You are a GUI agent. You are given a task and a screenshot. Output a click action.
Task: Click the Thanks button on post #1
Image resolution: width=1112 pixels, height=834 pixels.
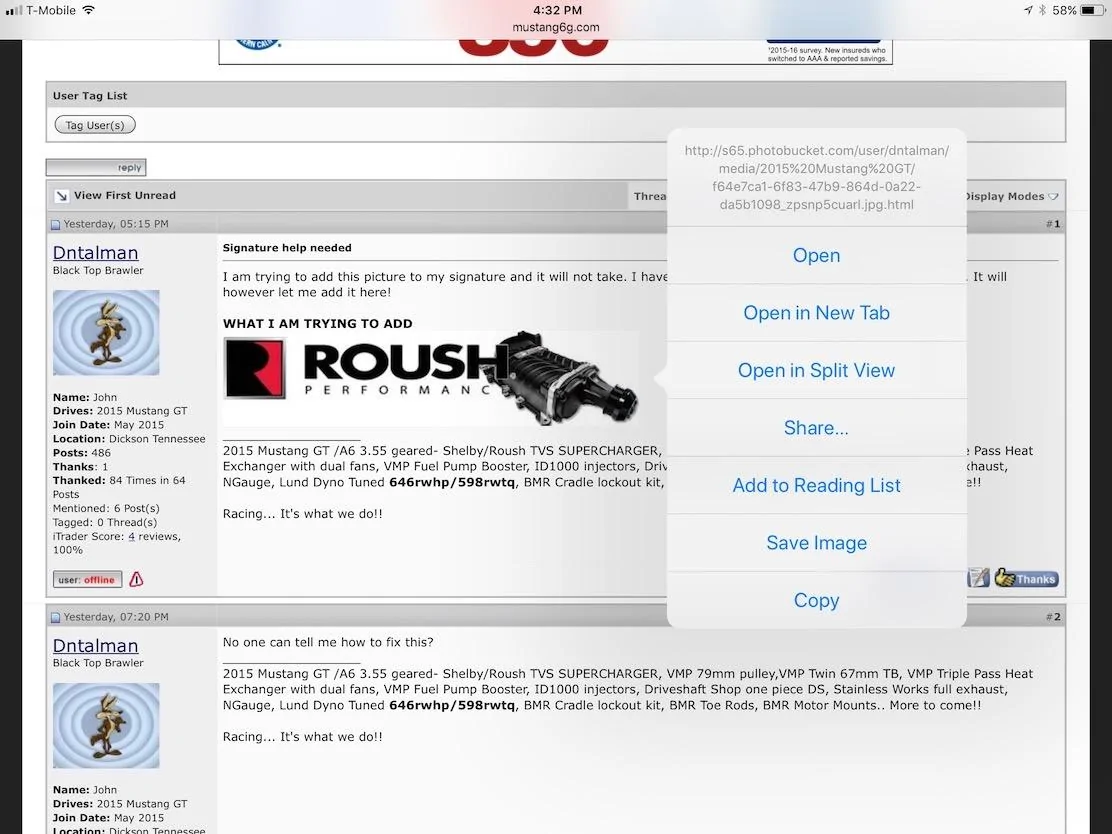point(1026,578)
